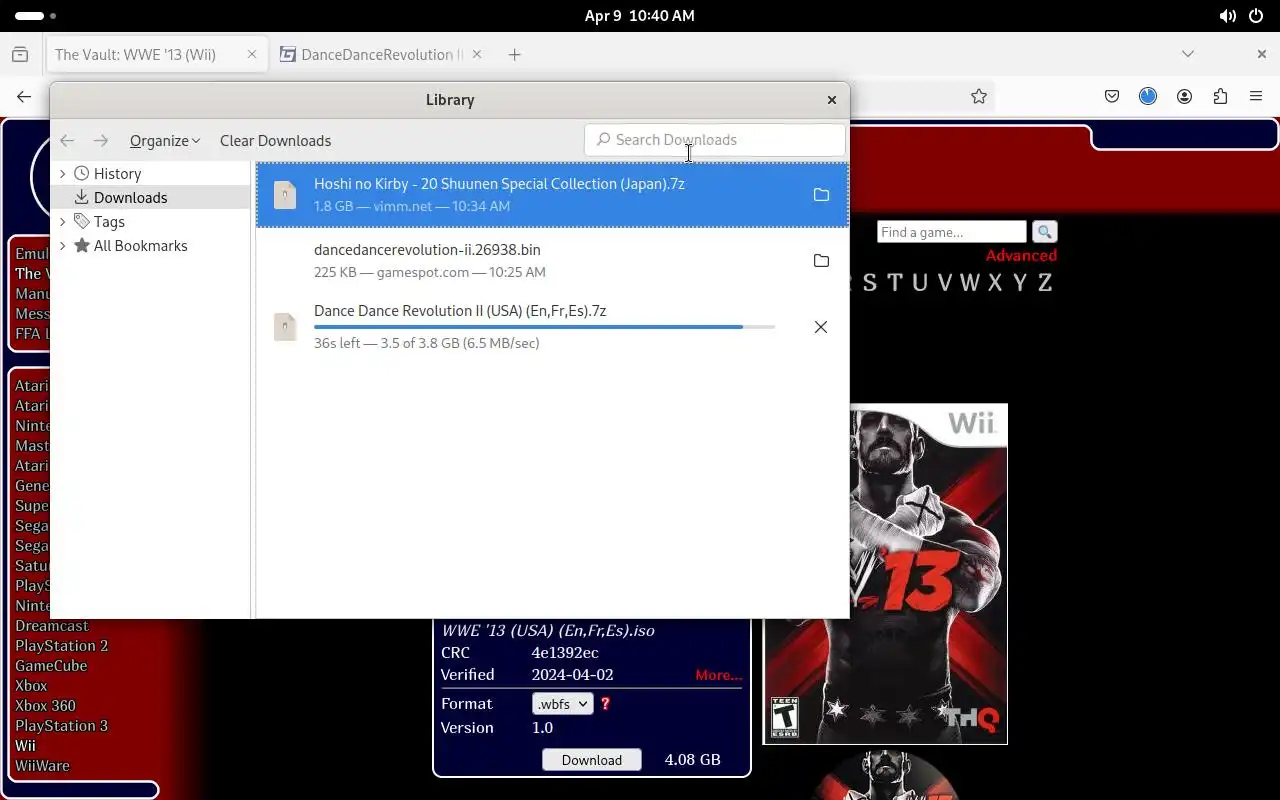
Task: Select the Hoshi no Kirby download entry
Action: [552, 195]
